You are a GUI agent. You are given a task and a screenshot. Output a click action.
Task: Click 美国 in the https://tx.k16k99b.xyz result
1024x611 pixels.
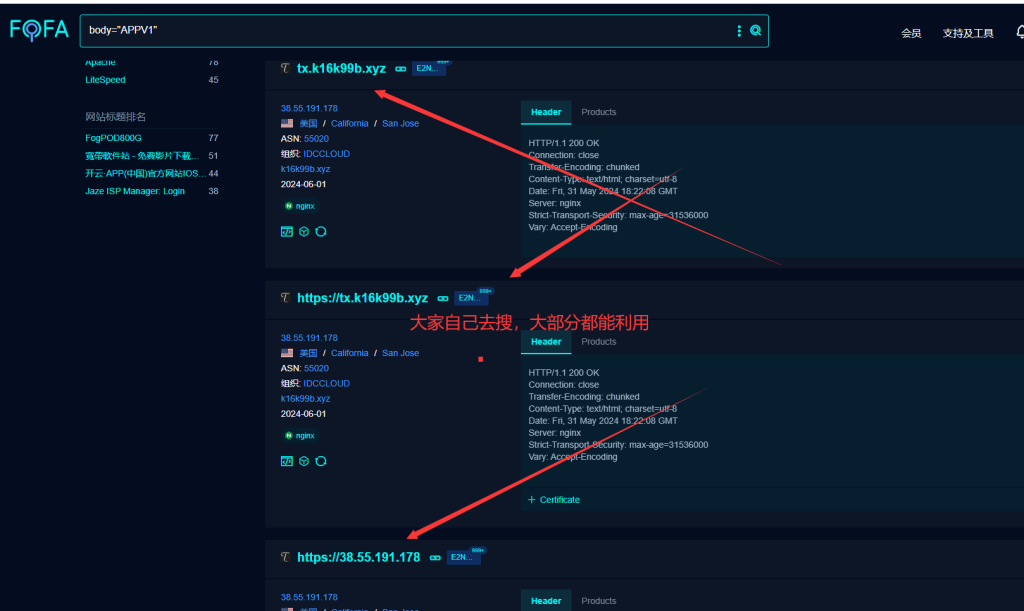308,353
